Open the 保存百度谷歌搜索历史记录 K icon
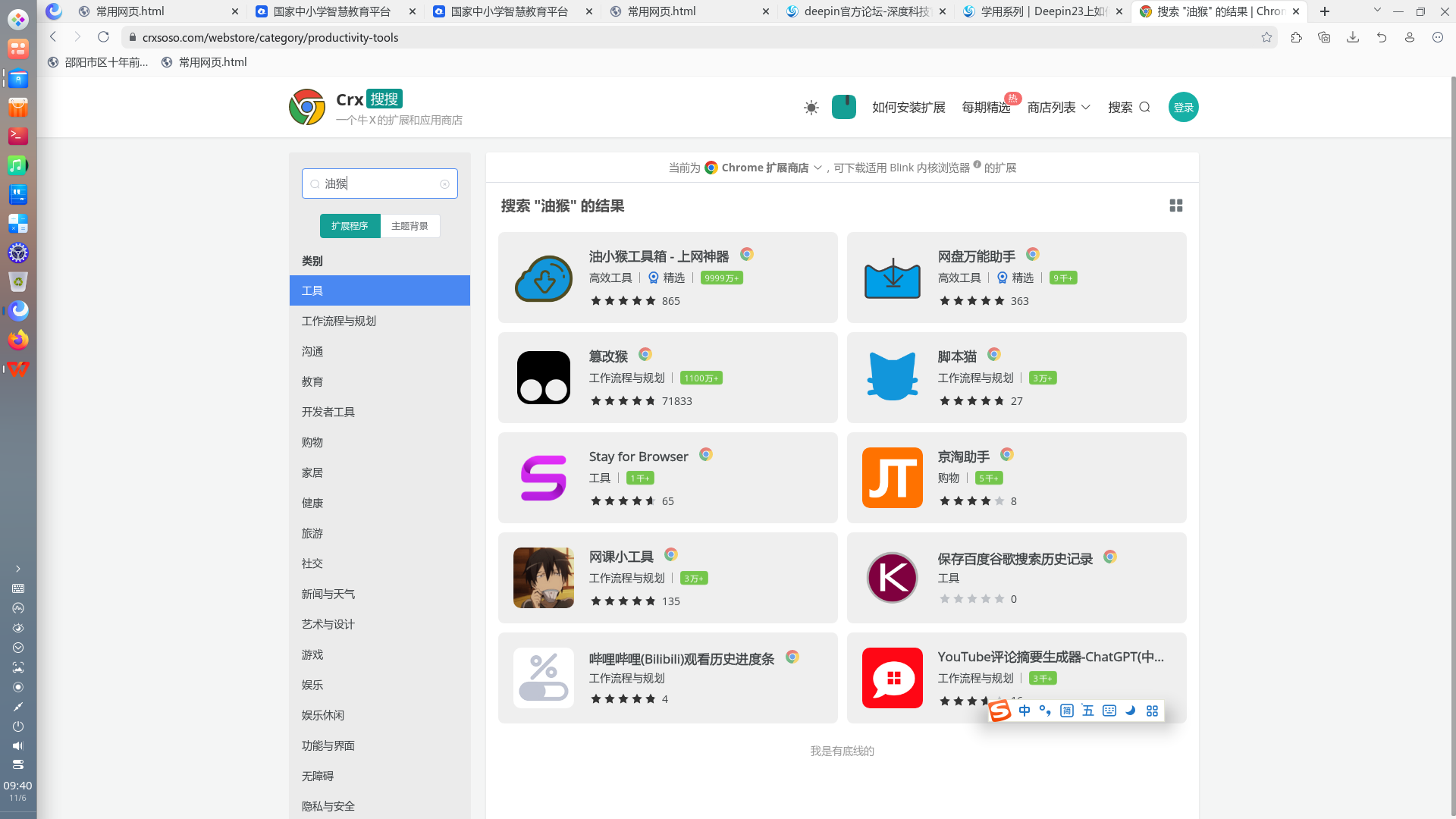The width and height of the screenshot is (1456, 819). [893, 578]
